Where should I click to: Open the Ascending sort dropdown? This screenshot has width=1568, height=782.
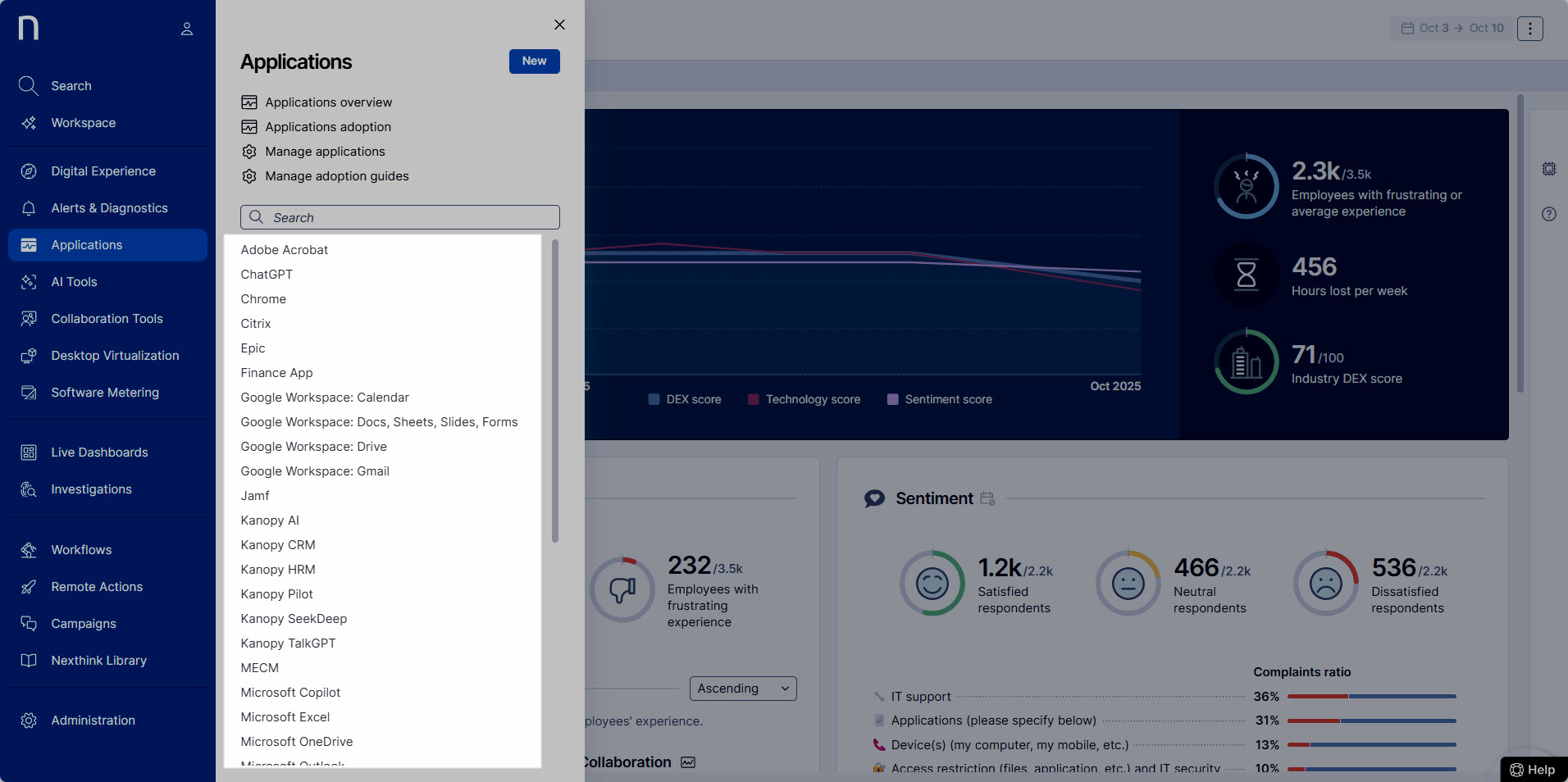coord(743,689)
